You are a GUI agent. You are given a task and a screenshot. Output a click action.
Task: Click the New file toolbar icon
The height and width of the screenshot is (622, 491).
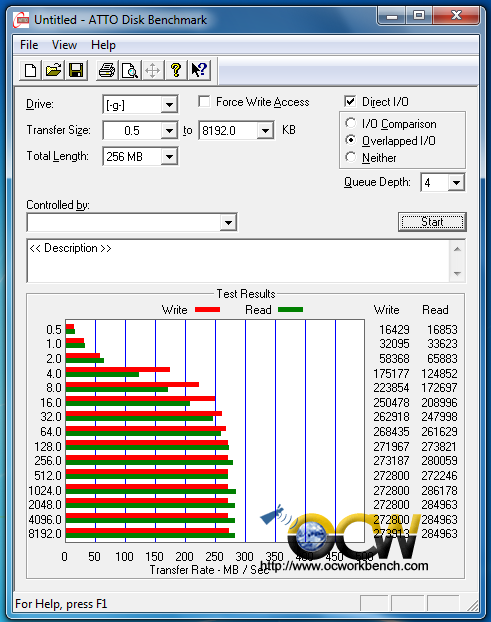click(30, 71)
